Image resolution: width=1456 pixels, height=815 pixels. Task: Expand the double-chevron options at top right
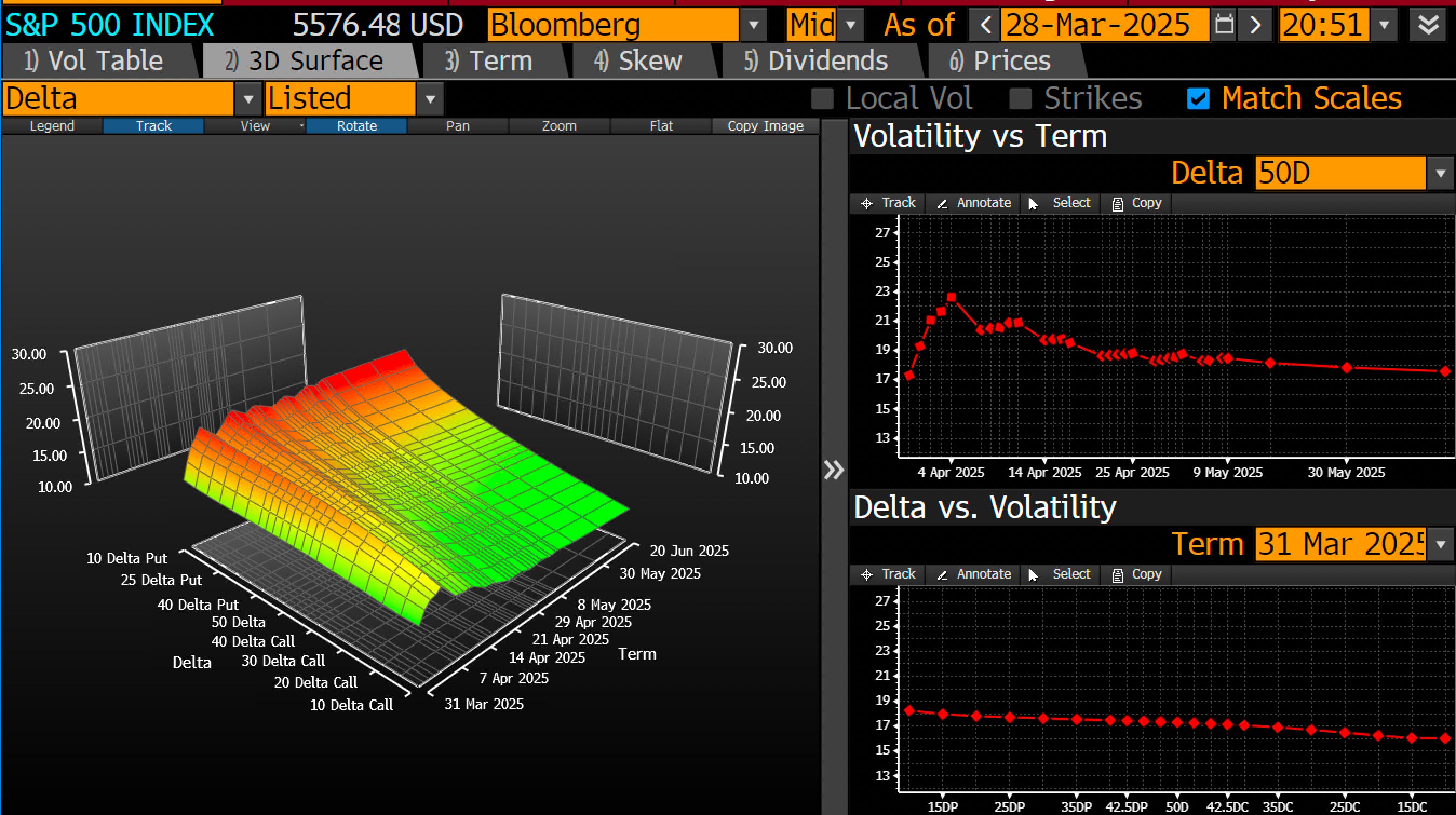1428,25
